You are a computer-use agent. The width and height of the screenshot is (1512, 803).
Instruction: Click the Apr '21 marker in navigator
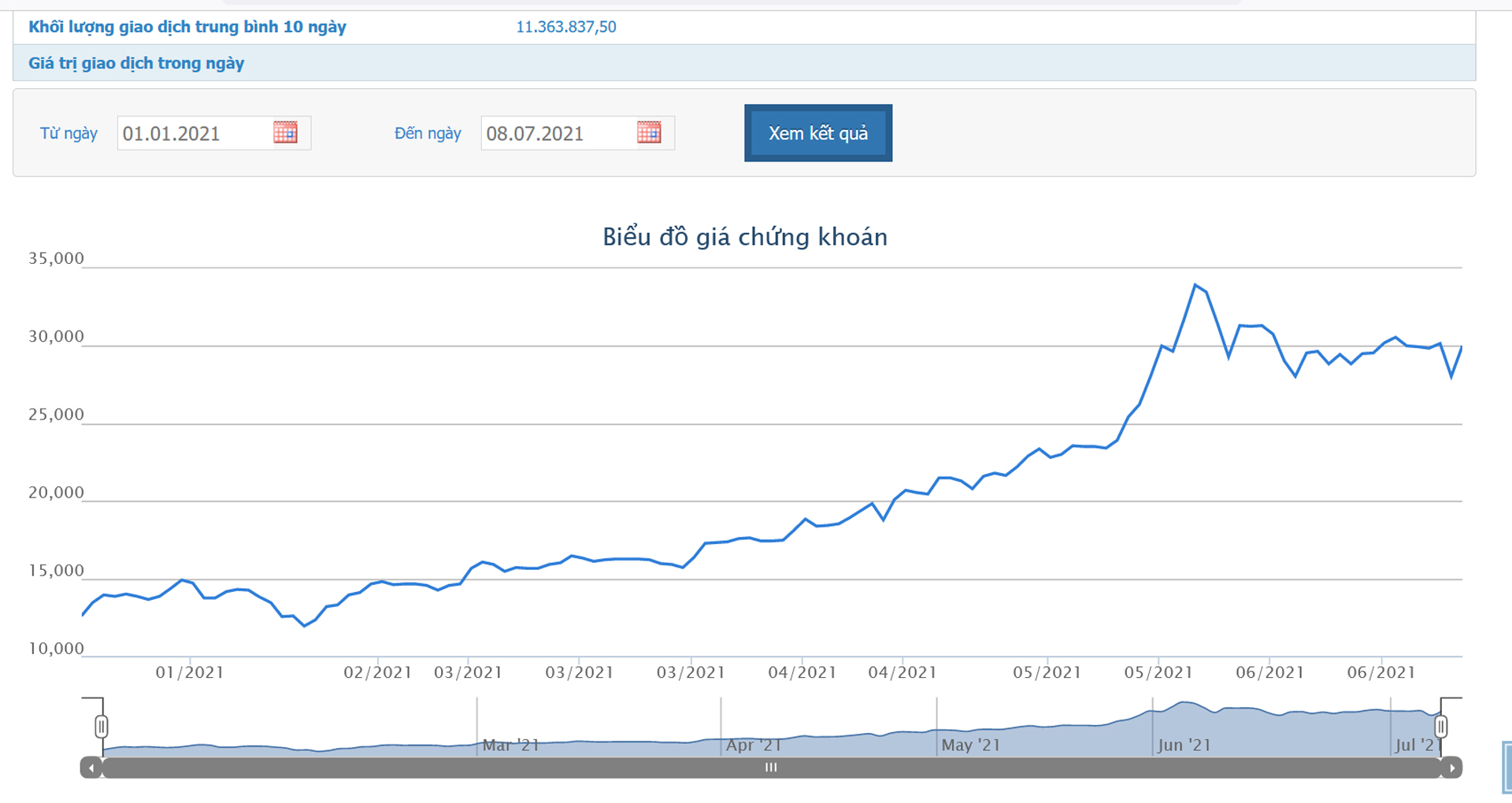[x=754, y=745]
